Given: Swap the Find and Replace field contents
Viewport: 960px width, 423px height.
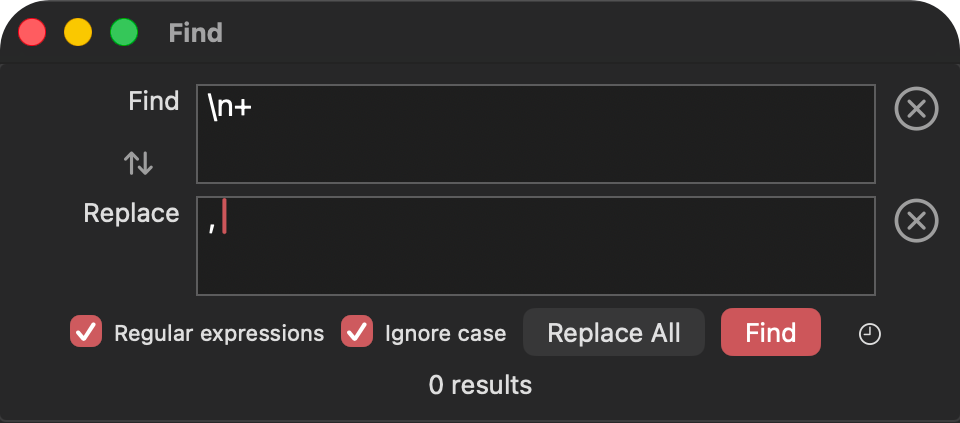Looking at the screenshot, I should click(x=138, y=163).
